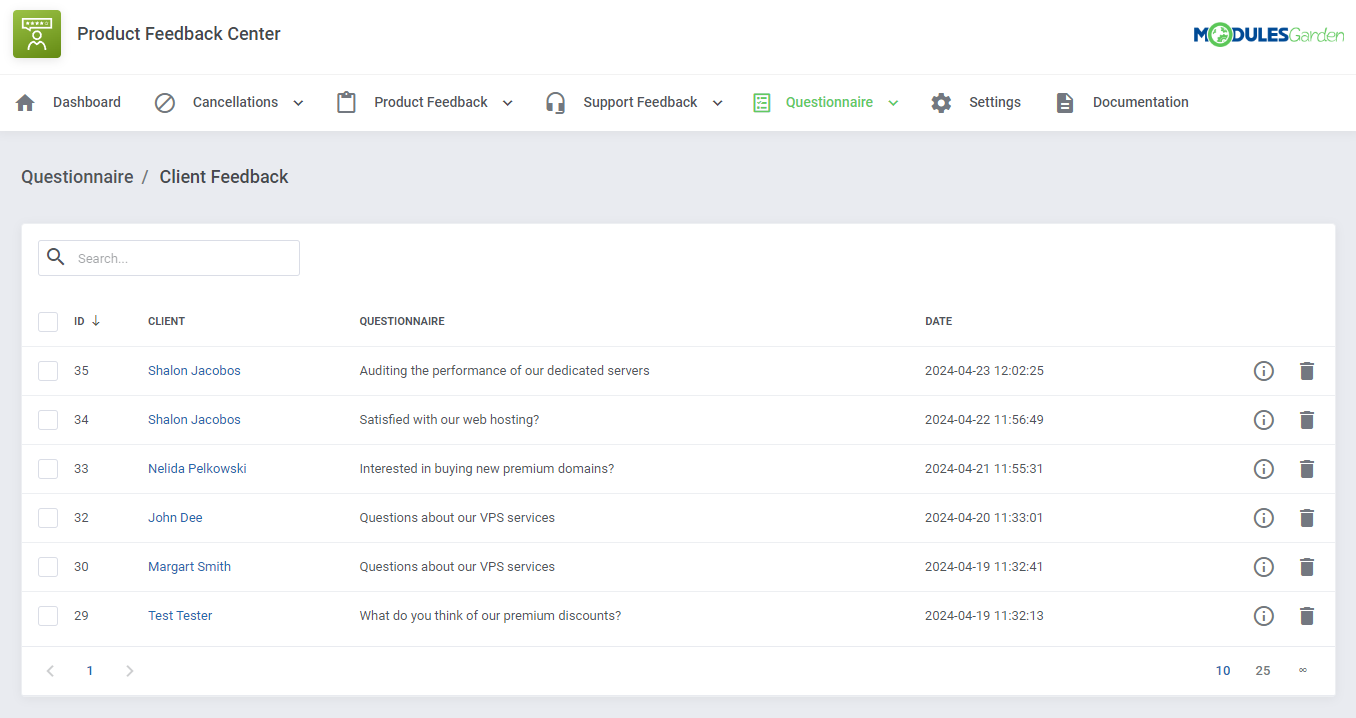Show 25 entries per page
The width and height of the screenshot is (1356, 718).
1262,670
